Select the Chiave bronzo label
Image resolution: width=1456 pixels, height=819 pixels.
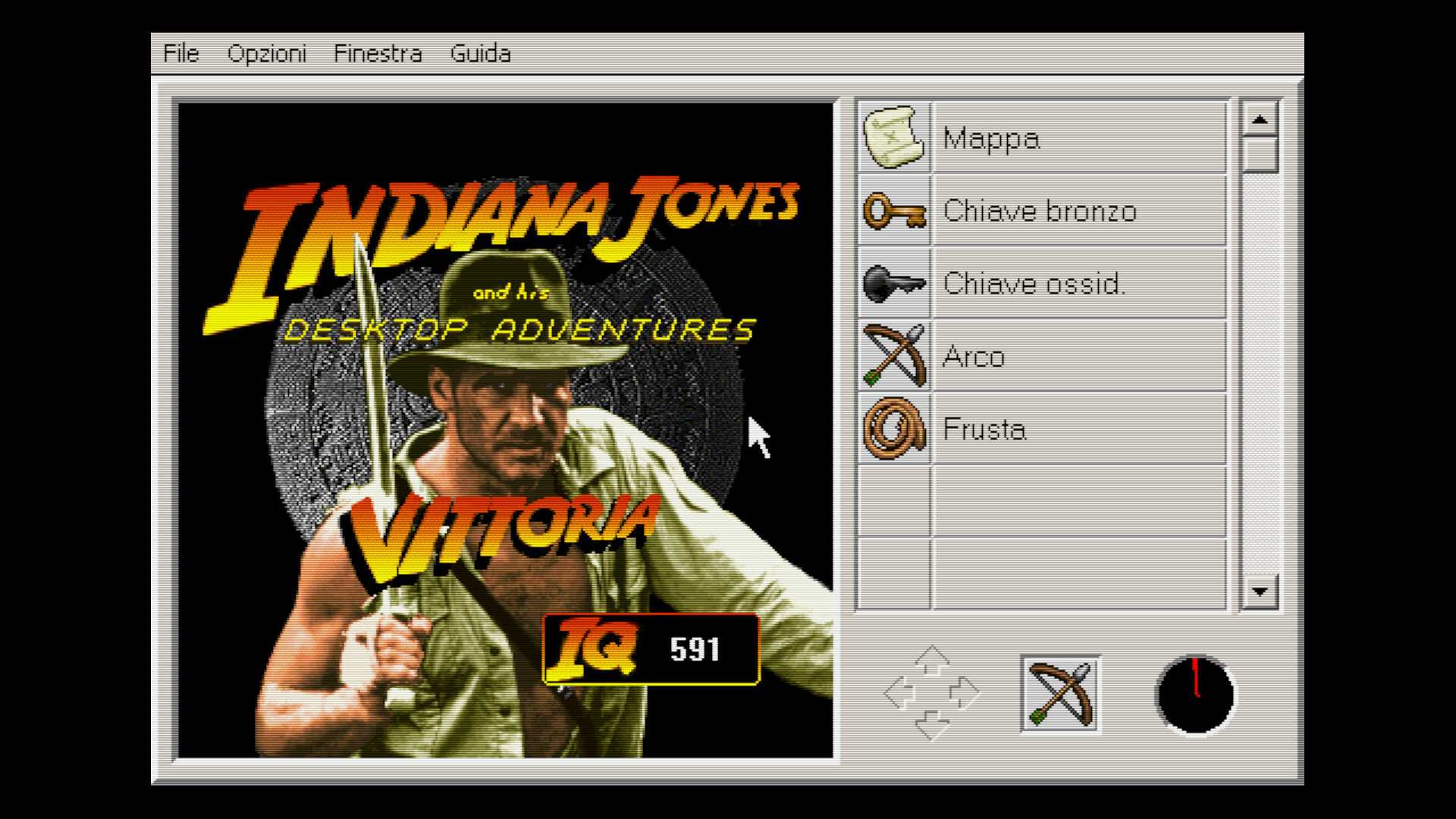(1040, 211)
